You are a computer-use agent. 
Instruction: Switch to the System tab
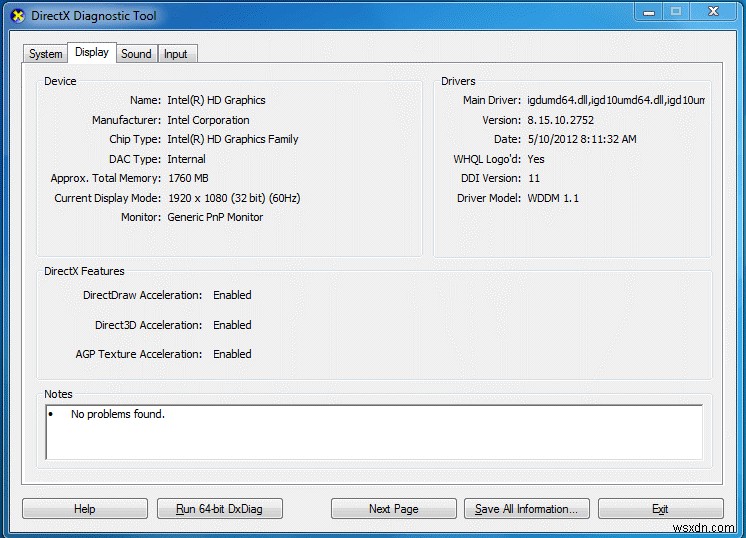coord(45,54)
